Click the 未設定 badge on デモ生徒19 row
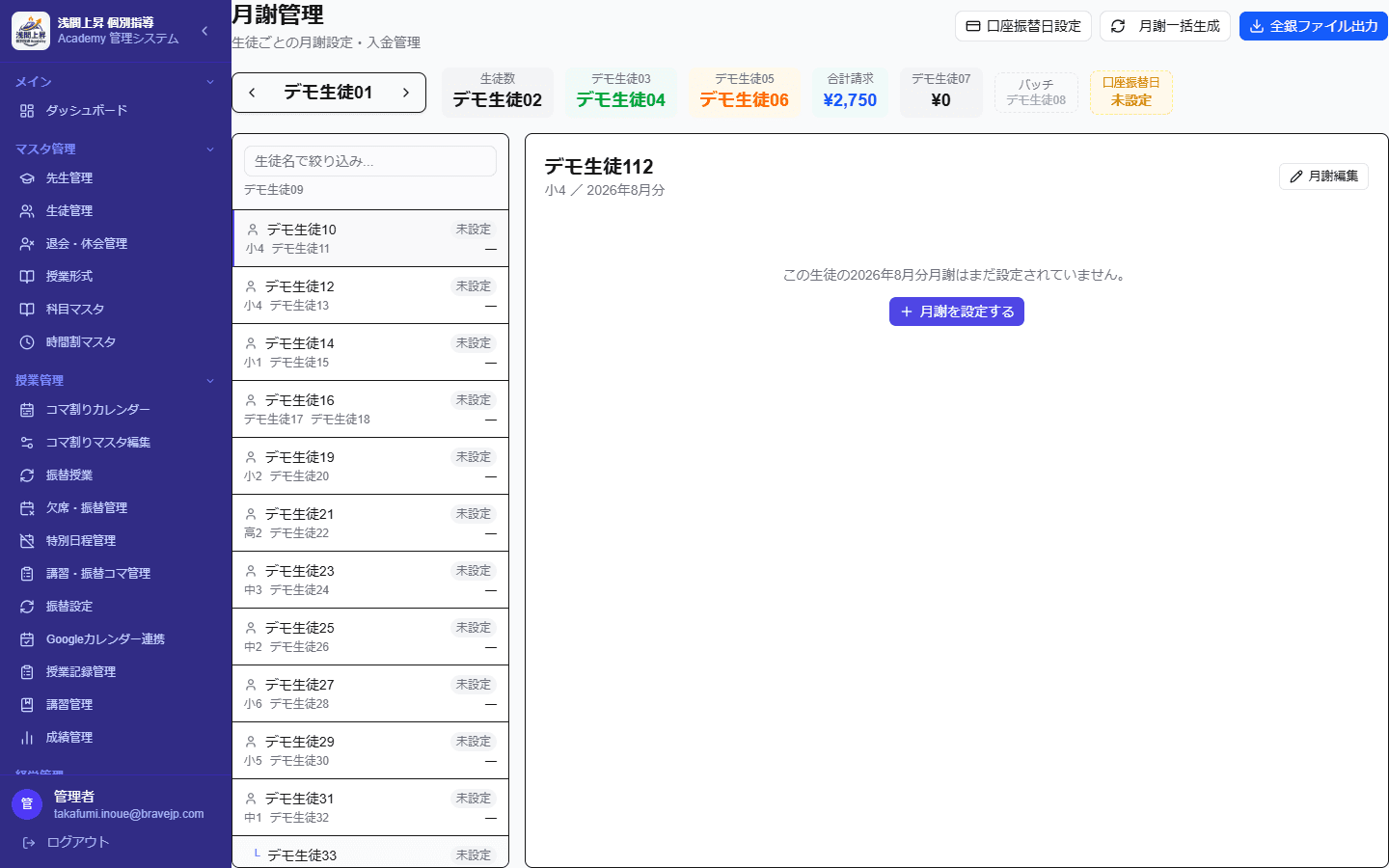 tap(474, 457)
